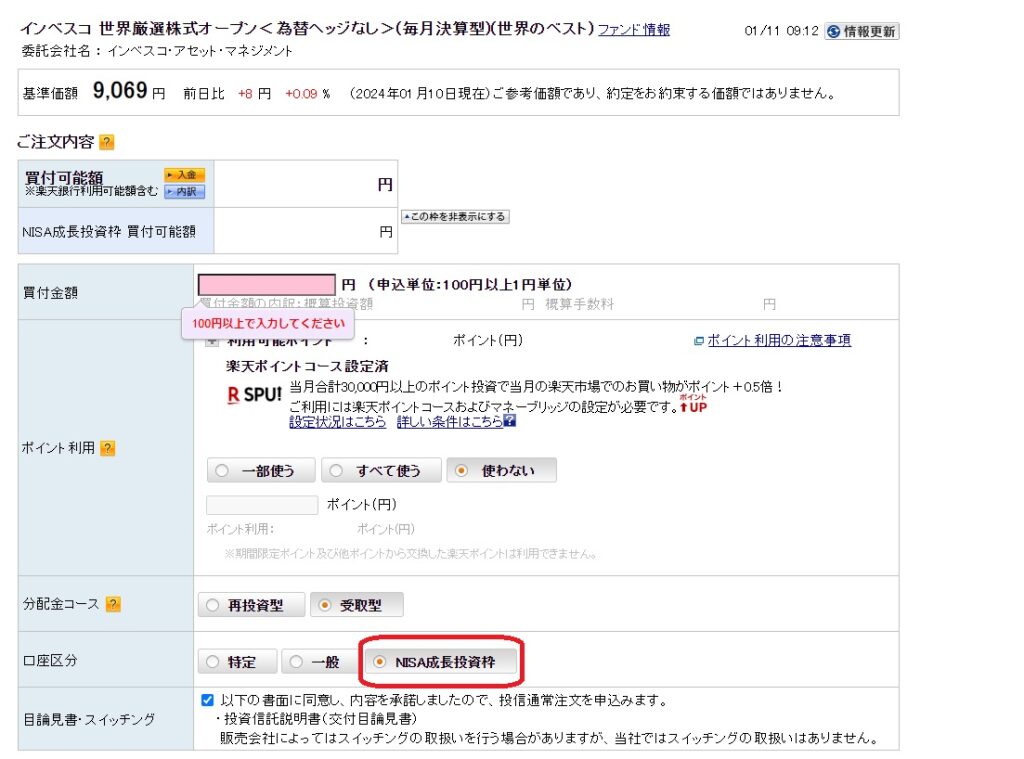Click the 楽天ポイントコース設定済 text
1024x759 pixels.
tap(307, 366)
